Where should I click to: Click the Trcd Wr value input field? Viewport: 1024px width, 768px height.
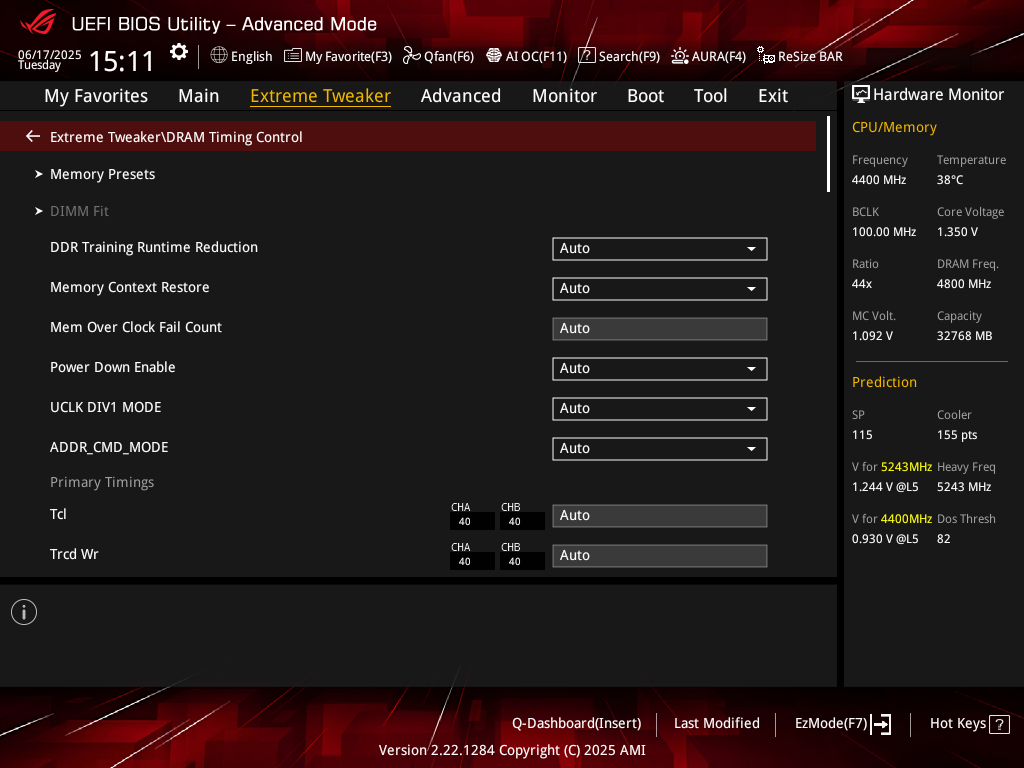point(660,556)
